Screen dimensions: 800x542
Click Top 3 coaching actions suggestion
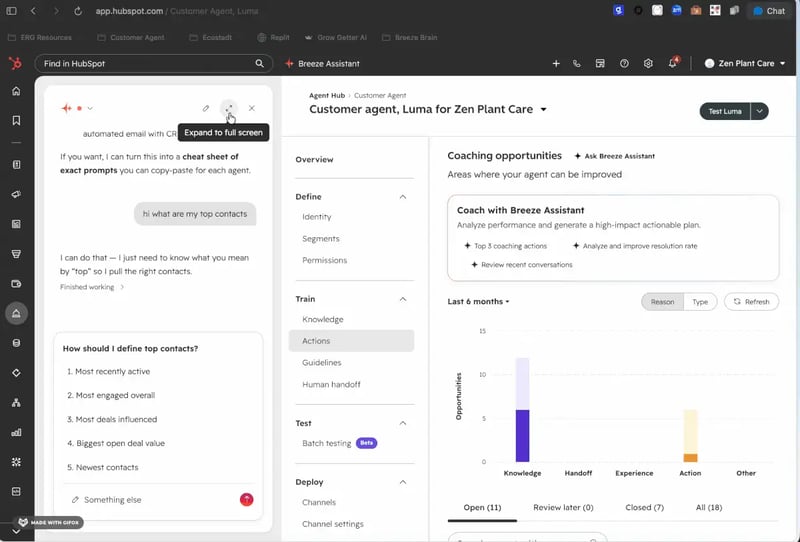pos(505,246)
